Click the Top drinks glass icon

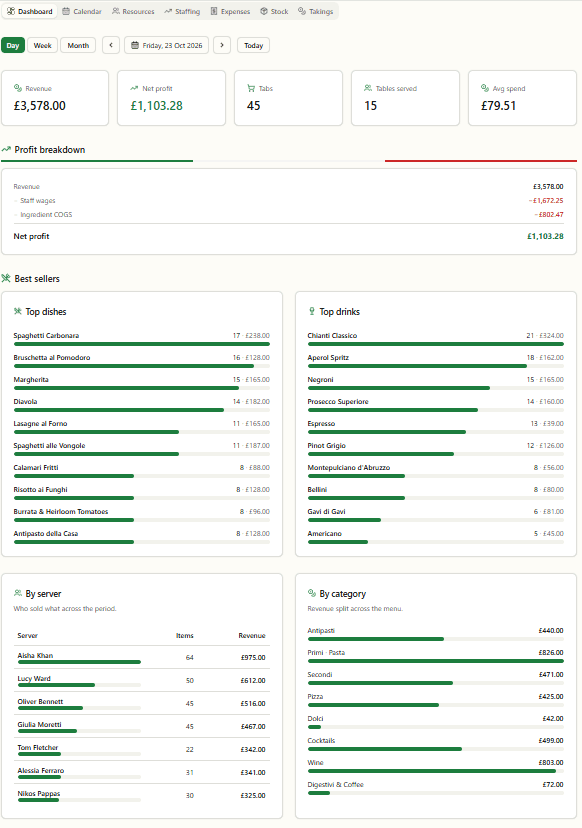click(312, 312)
